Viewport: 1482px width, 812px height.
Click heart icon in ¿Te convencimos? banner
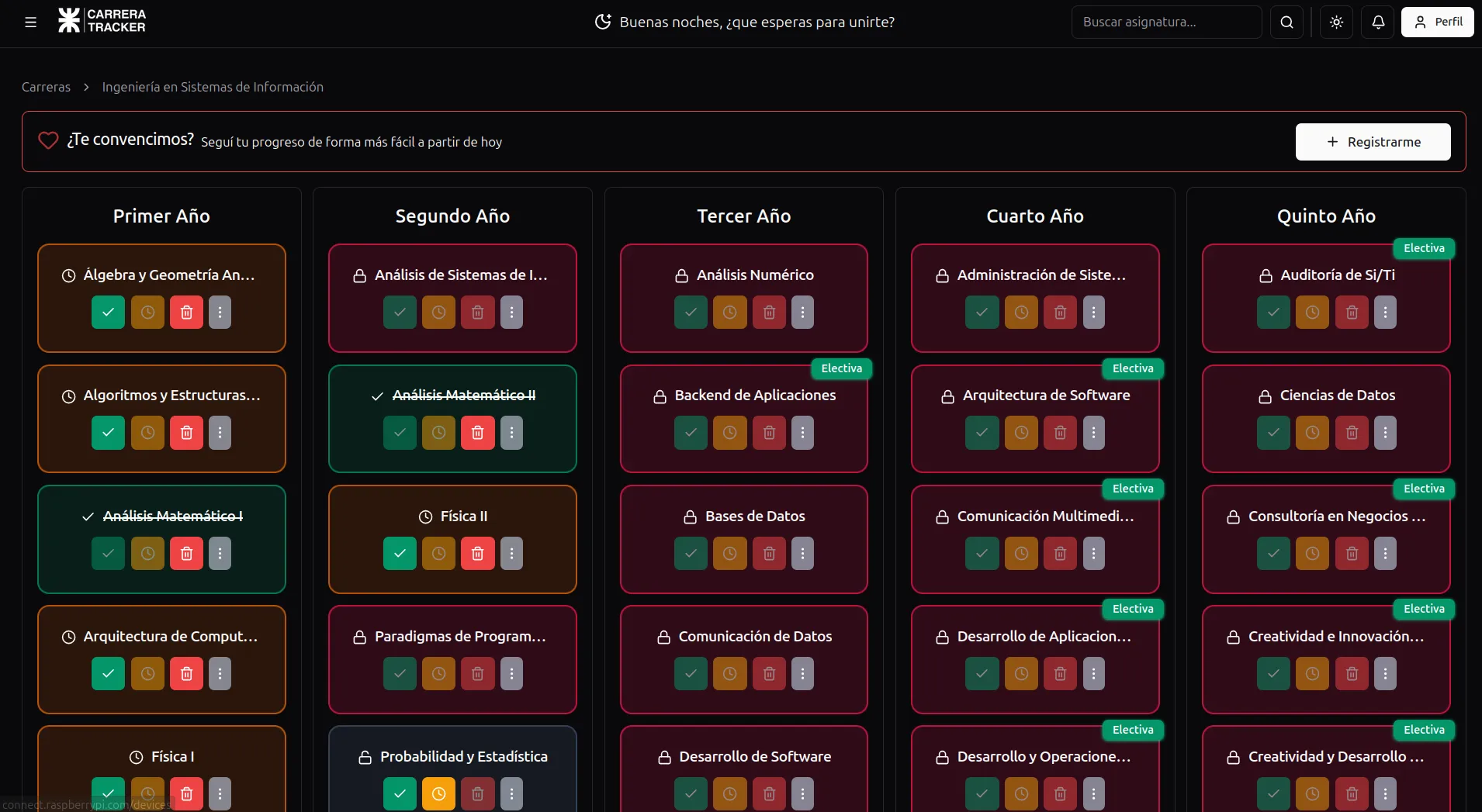pos(48,140)
